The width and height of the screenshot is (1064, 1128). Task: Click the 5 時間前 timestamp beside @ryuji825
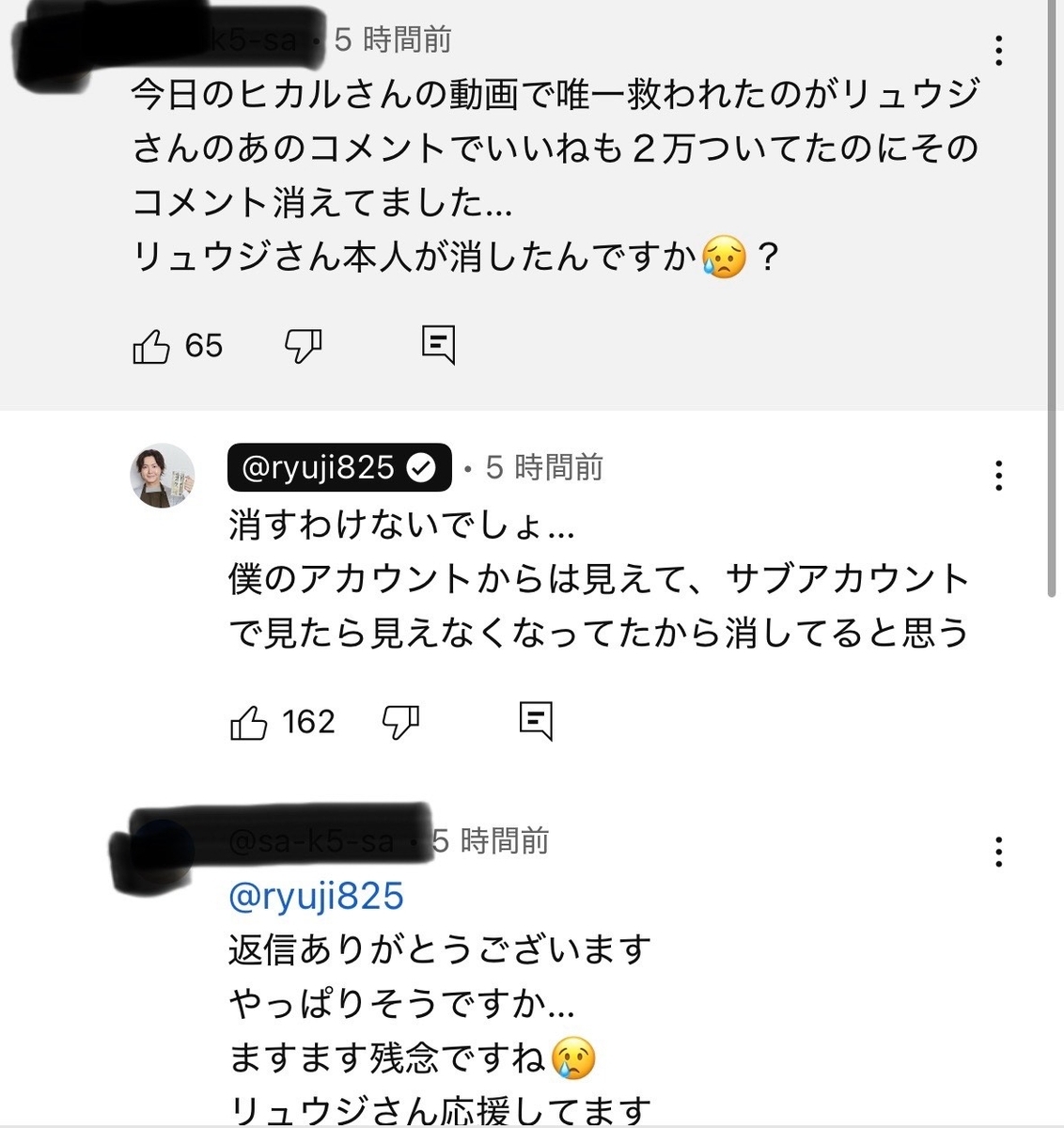click(544, 467)
